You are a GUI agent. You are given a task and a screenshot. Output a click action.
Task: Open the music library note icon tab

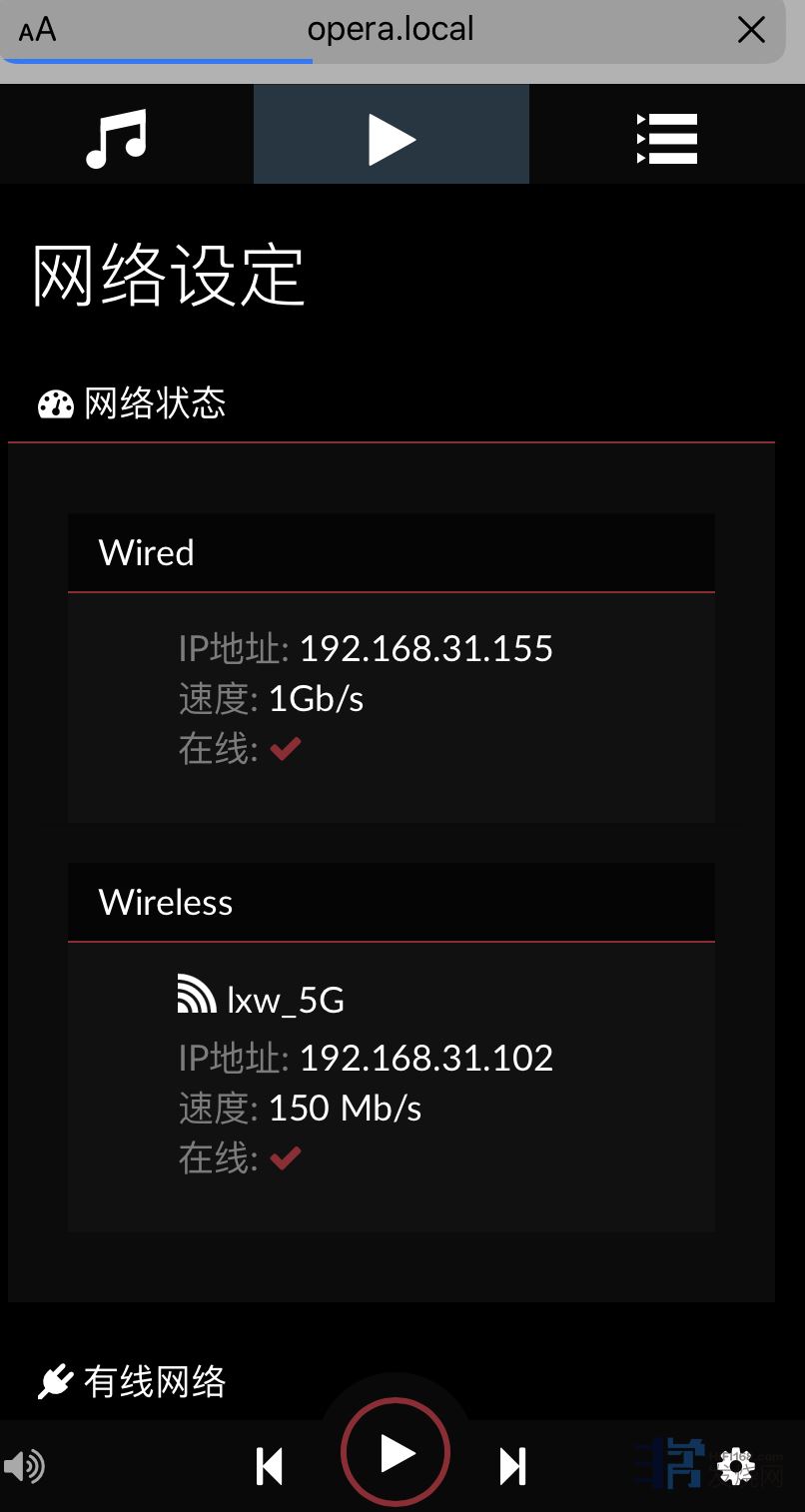click(117, 137)
